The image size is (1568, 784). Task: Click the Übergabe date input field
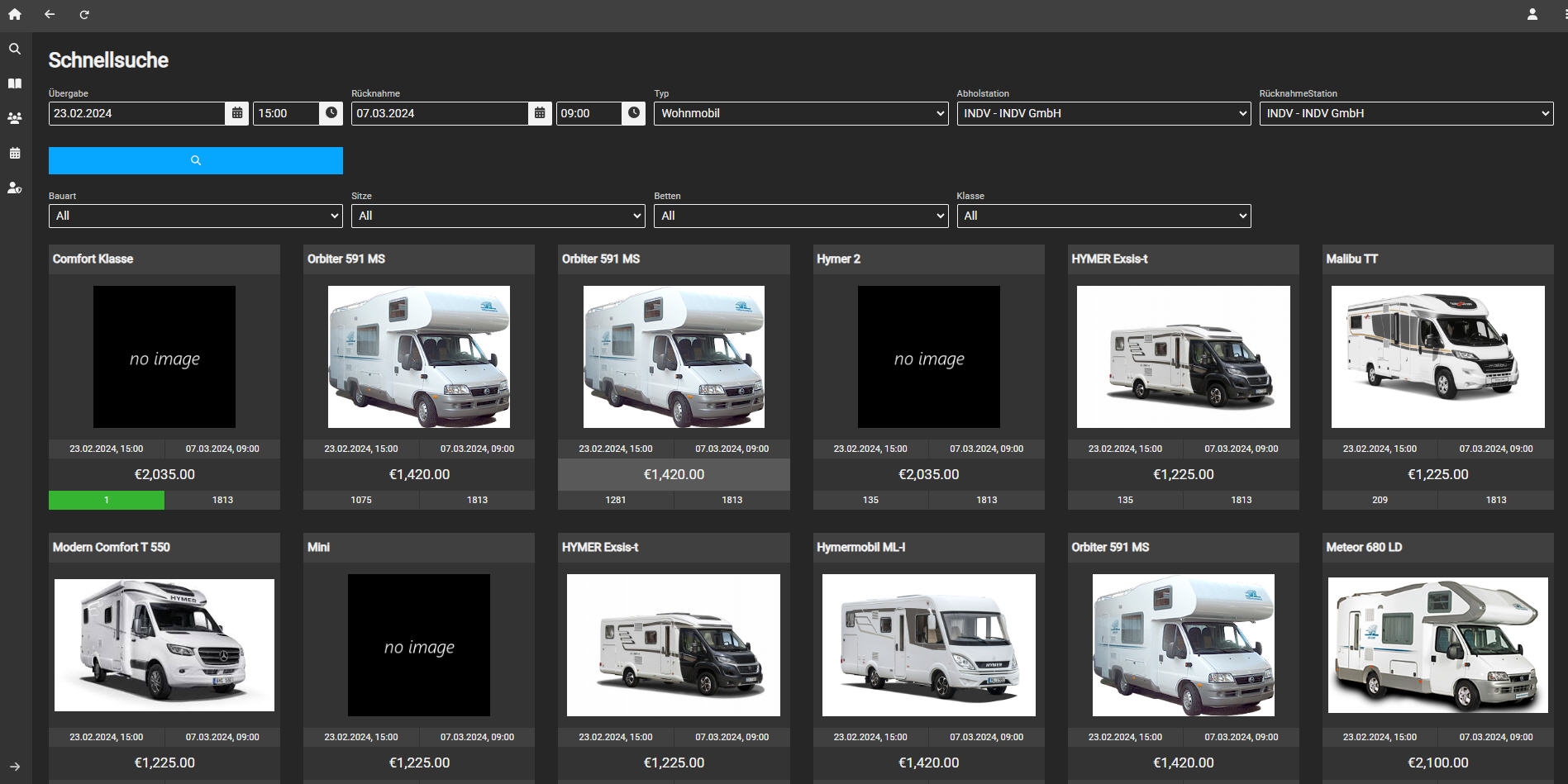pyautogui.click(x=136, y=113)
